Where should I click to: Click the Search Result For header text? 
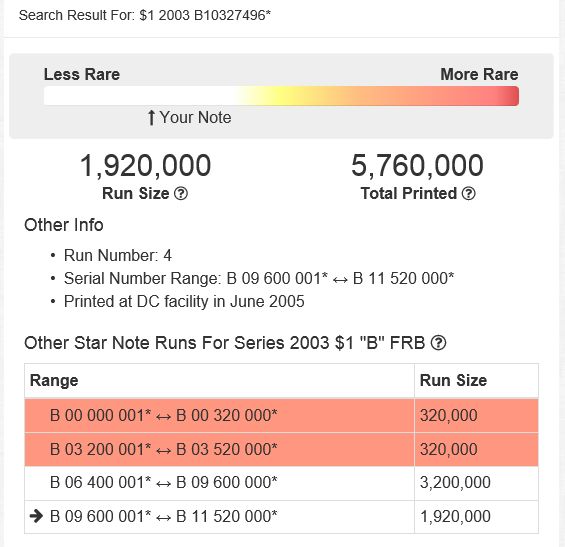tap(144, 15)
